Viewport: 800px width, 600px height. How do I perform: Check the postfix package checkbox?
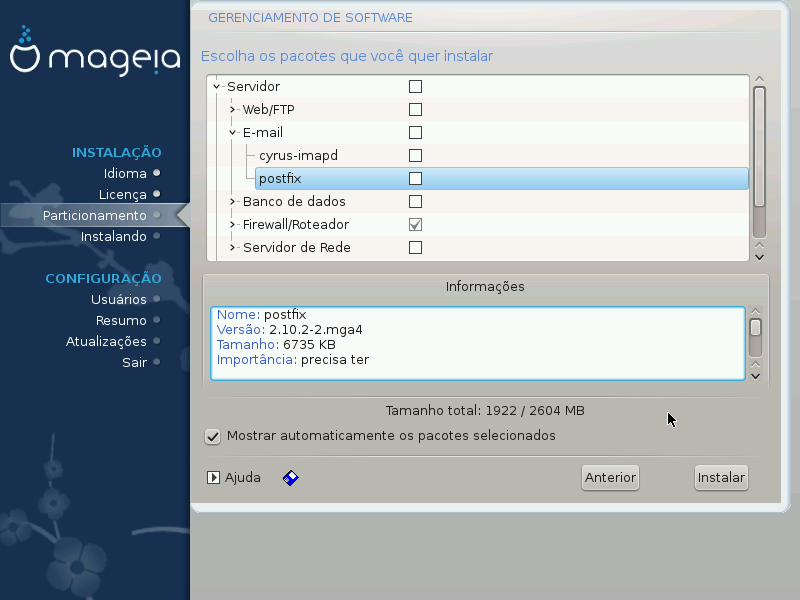pos(415,179)
